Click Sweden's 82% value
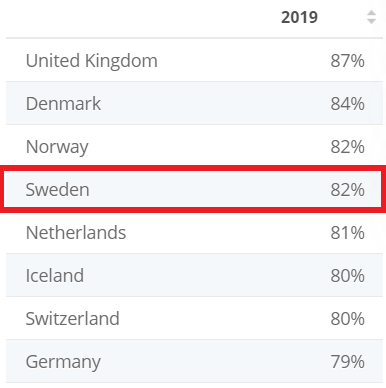The width and height of the screenshot is (386, 388). (x=347, y=190)
